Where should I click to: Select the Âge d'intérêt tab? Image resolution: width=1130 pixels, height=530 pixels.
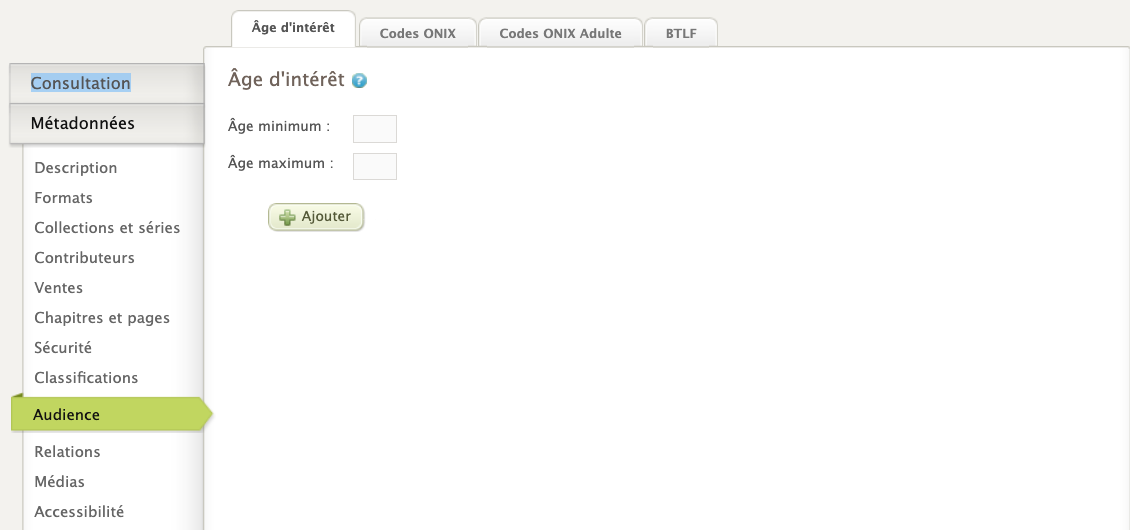(x=294, y=28)
